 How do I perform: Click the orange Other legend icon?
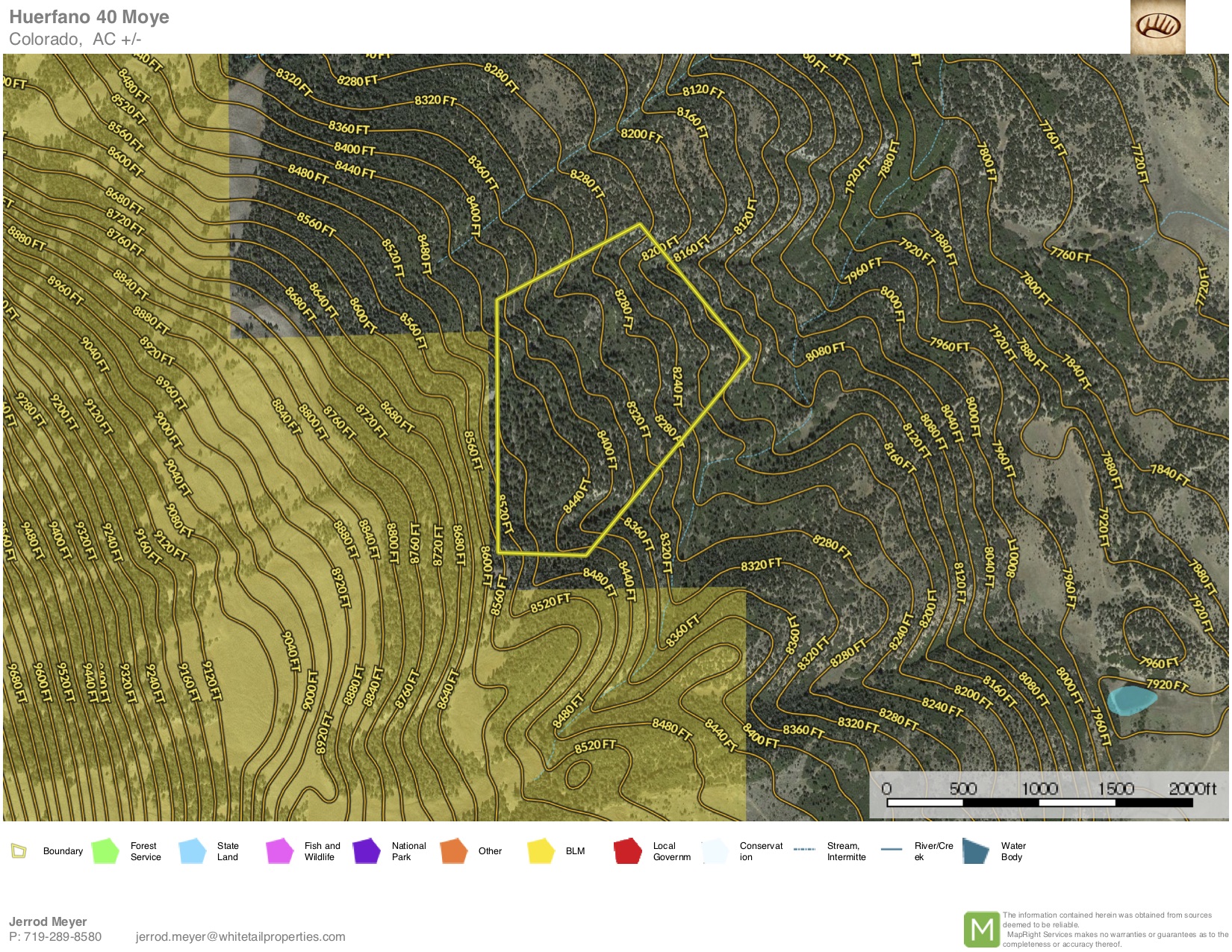tap(453, 850)
